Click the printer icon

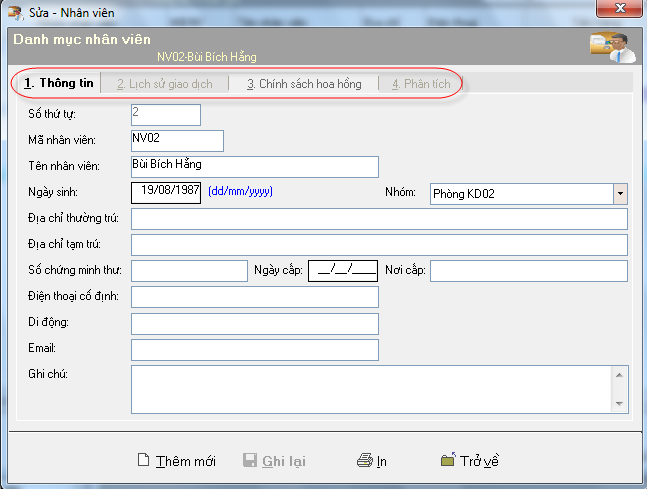click(x=365, y=461)
